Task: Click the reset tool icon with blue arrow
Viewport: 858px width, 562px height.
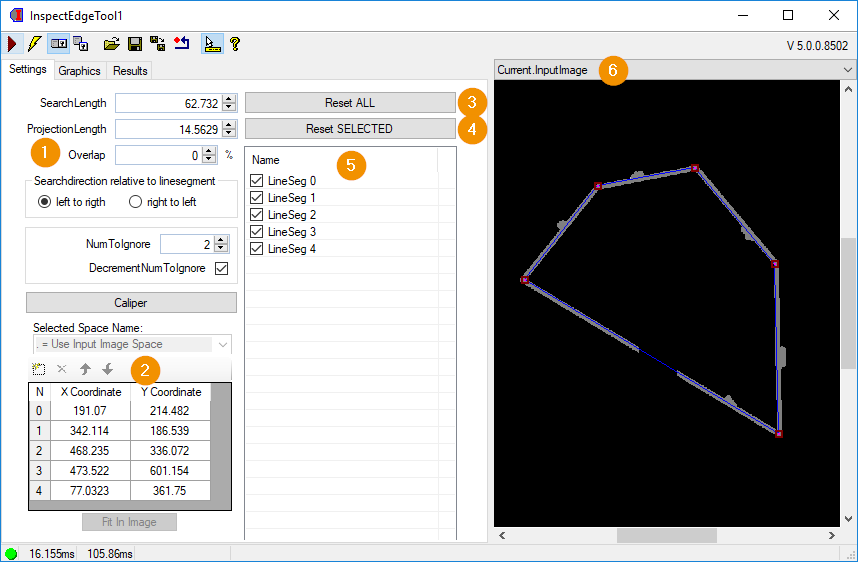Action: (182, 43)
